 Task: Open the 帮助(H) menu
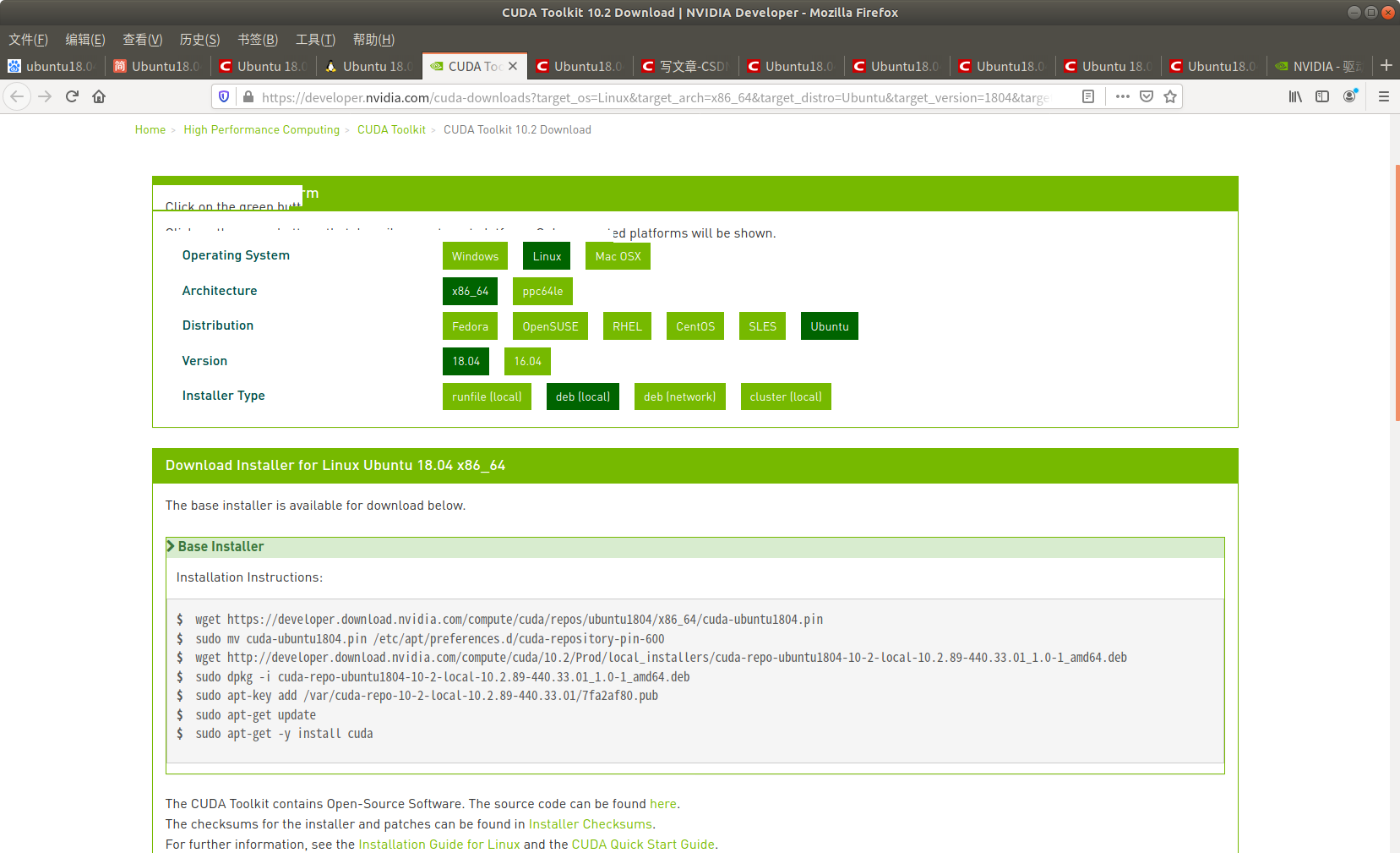[x=373, y=39]
